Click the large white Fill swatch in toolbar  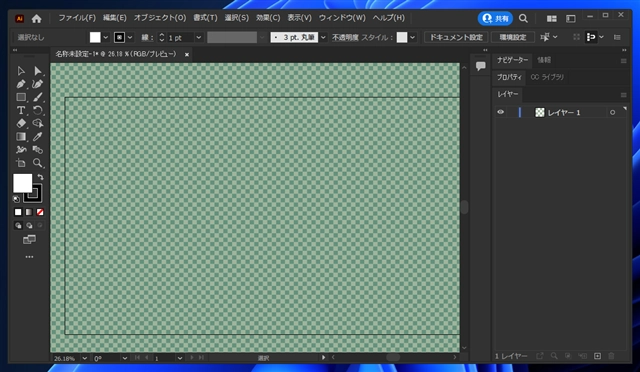(x=22, y=183)
